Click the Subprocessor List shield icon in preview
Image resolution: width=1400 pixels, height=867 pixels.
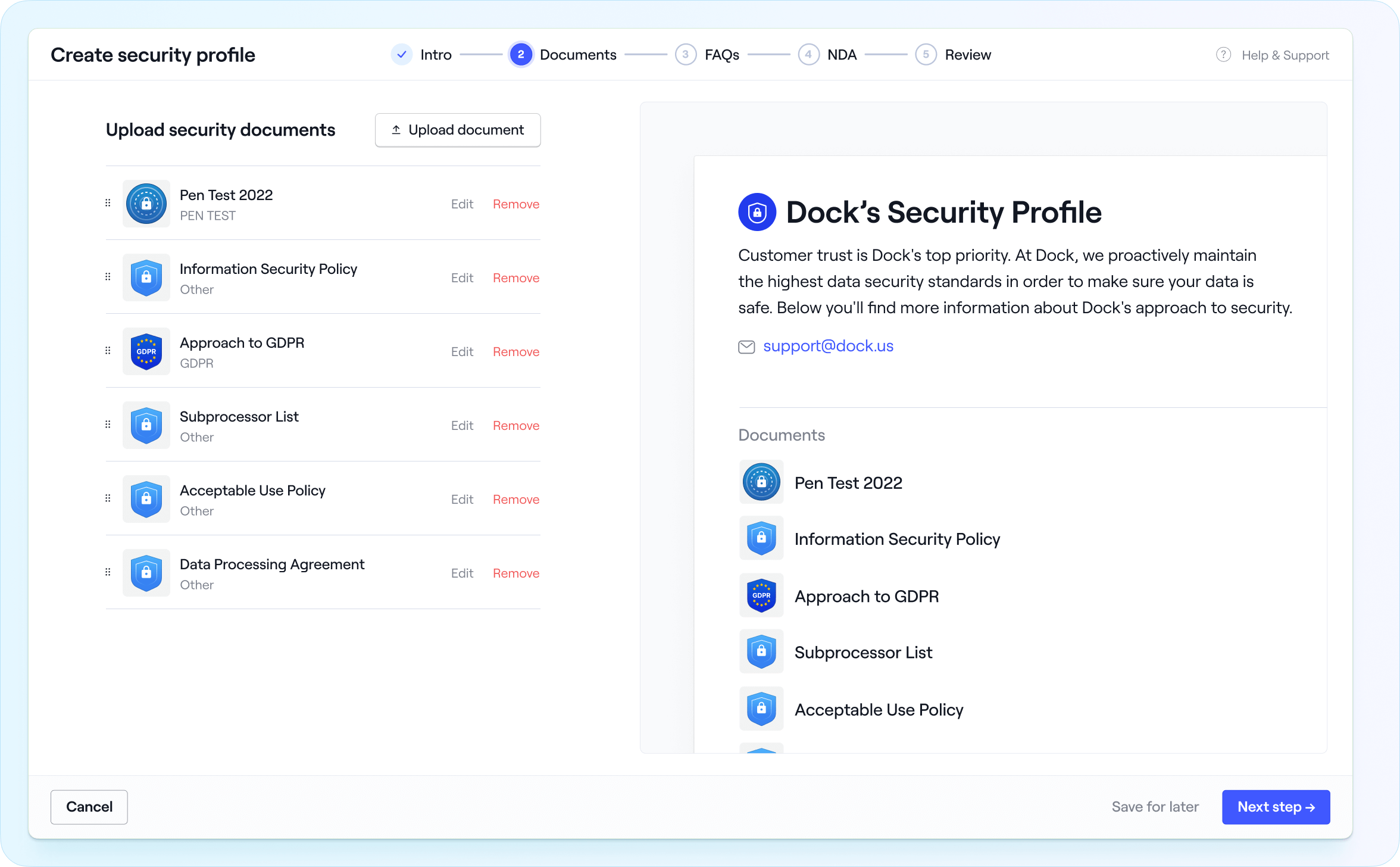pyautogui.click(x=761, y=651)
